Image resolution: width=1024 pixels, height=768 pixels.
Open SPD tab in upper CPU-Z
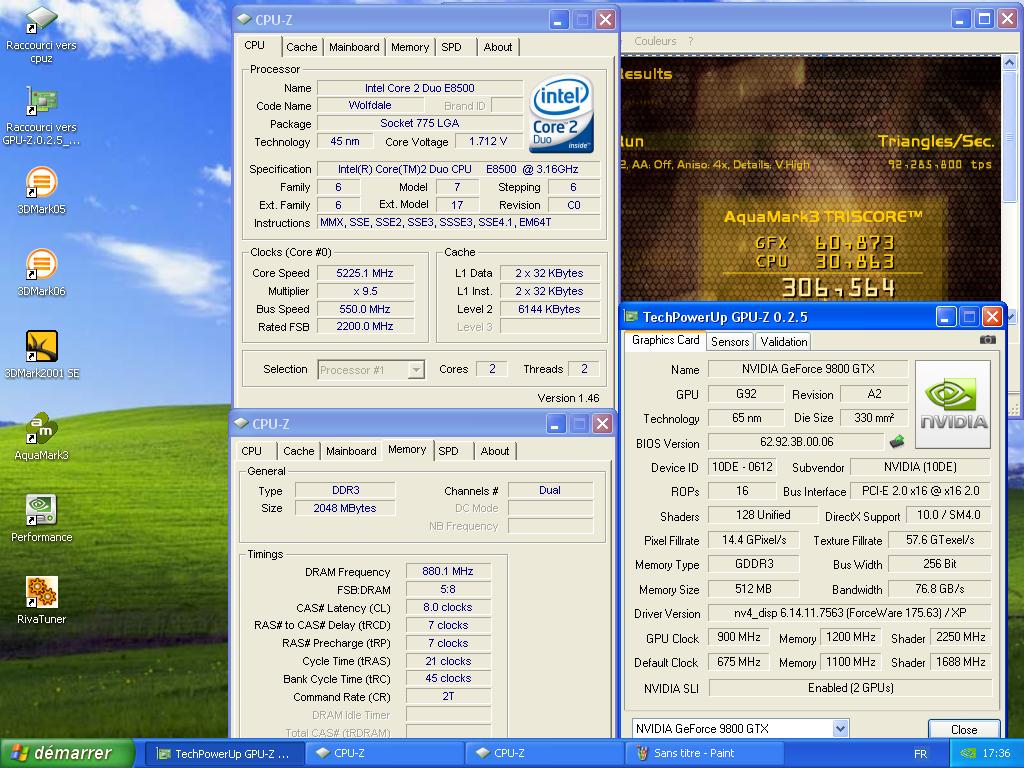point(451,47)
